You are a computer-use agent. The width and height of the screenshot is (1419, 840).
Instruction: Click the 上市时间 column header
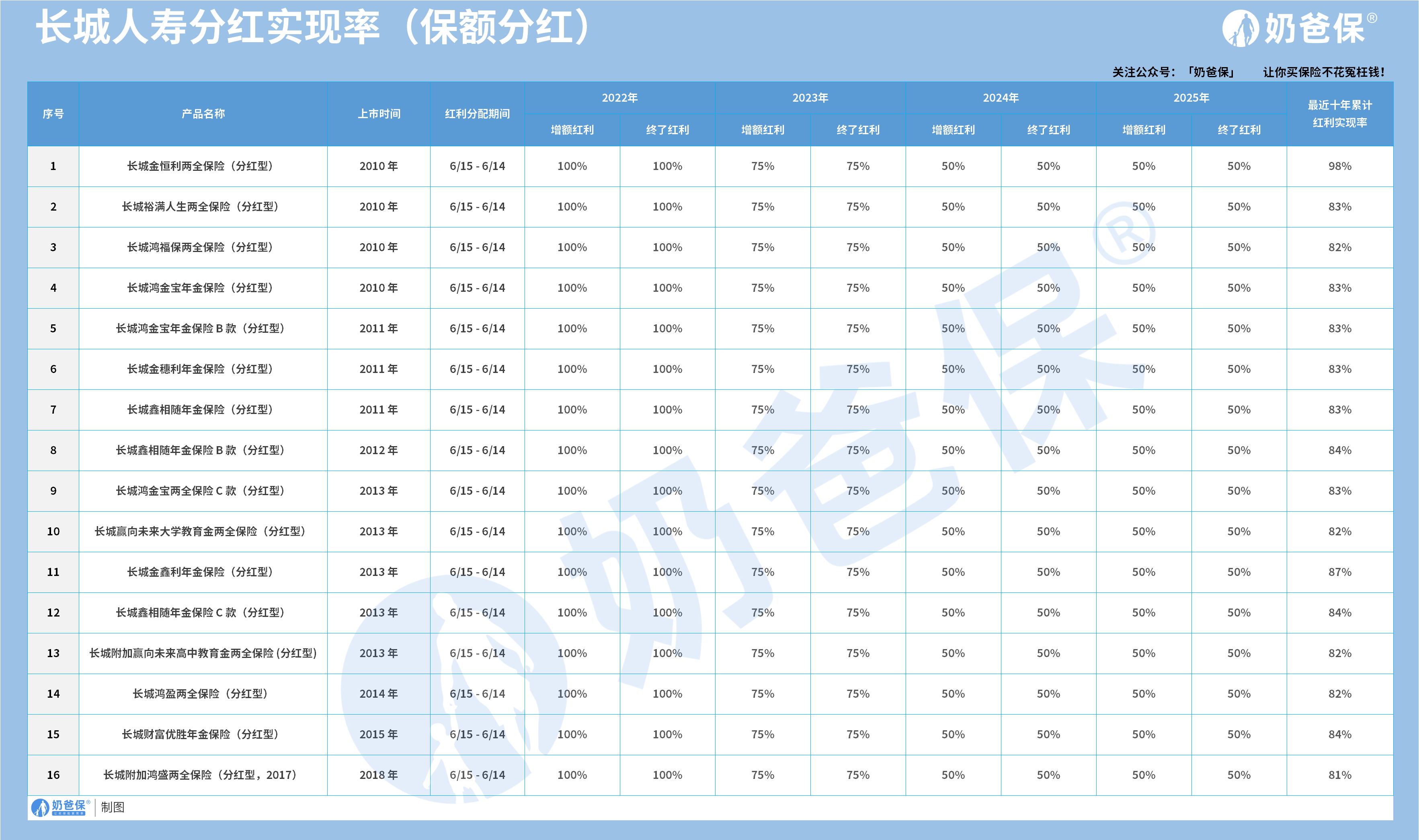coord(379,114)
